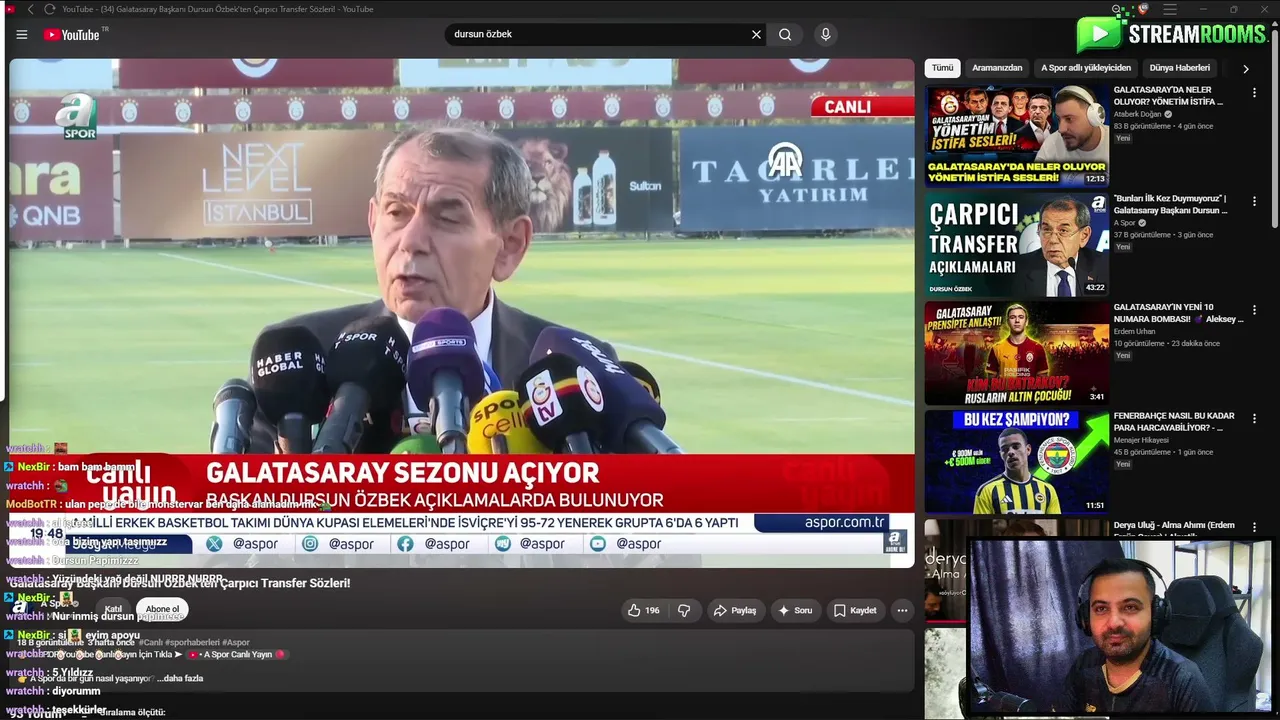1280x720 pixels.
Task: Click the 'Soru' ask button
Action: (x=795, y=610)
